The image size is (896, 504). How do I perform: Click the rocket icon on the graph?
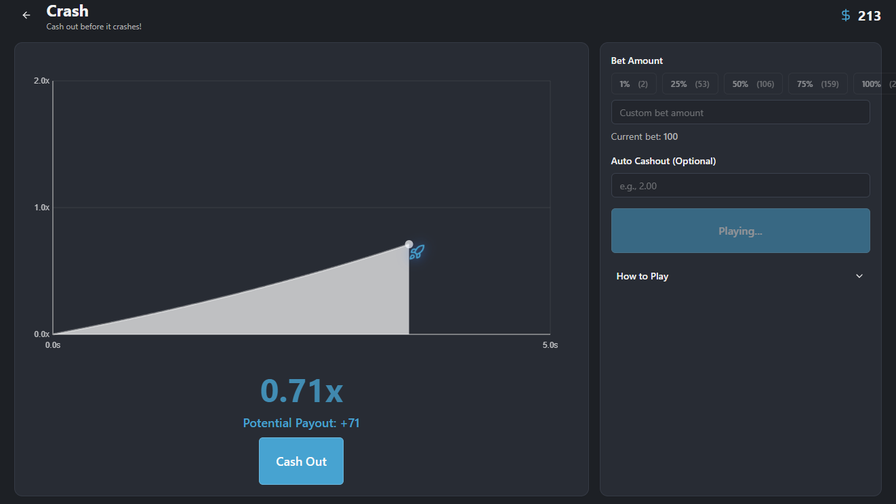[x=417, y=253]
